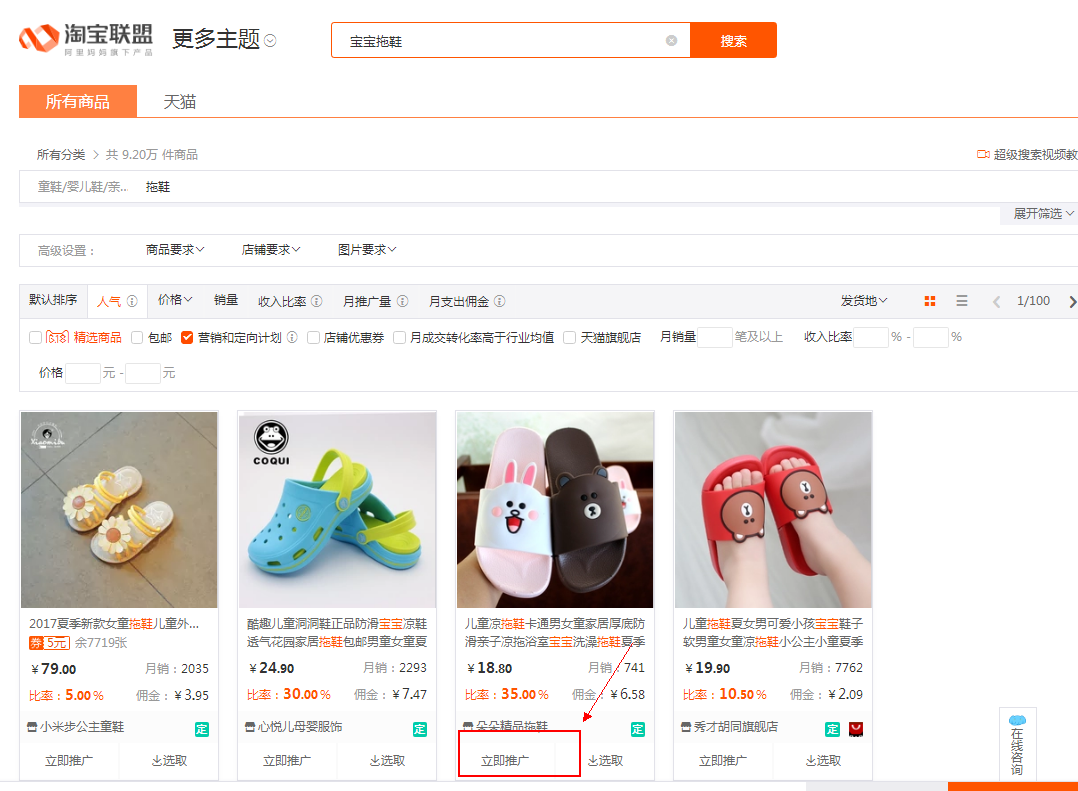The image size is (1078, 791).
Task: Sort by 默认排序
Action: [x=53, y=300]
